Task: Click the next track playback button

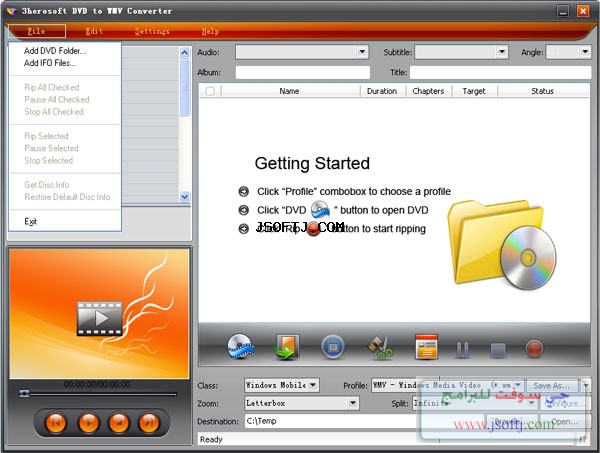Action: 149,423
